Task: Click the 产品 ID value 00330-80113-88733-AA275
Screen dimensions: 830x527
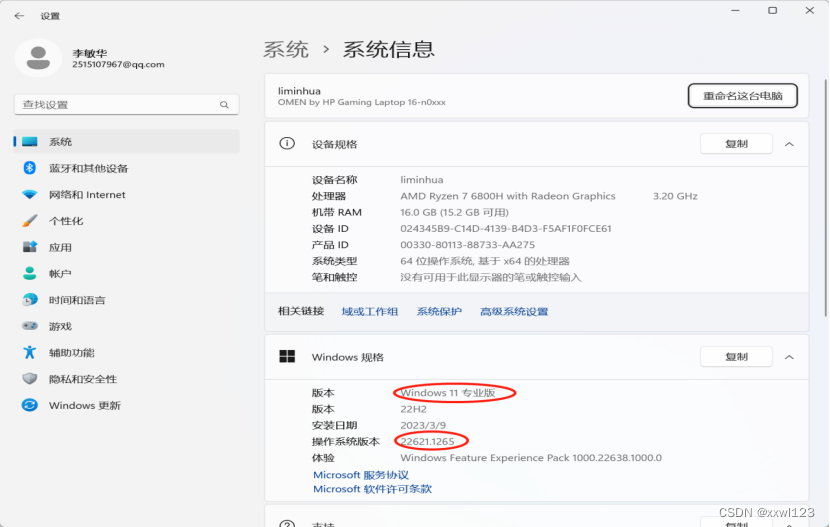Action: point(467,245)
